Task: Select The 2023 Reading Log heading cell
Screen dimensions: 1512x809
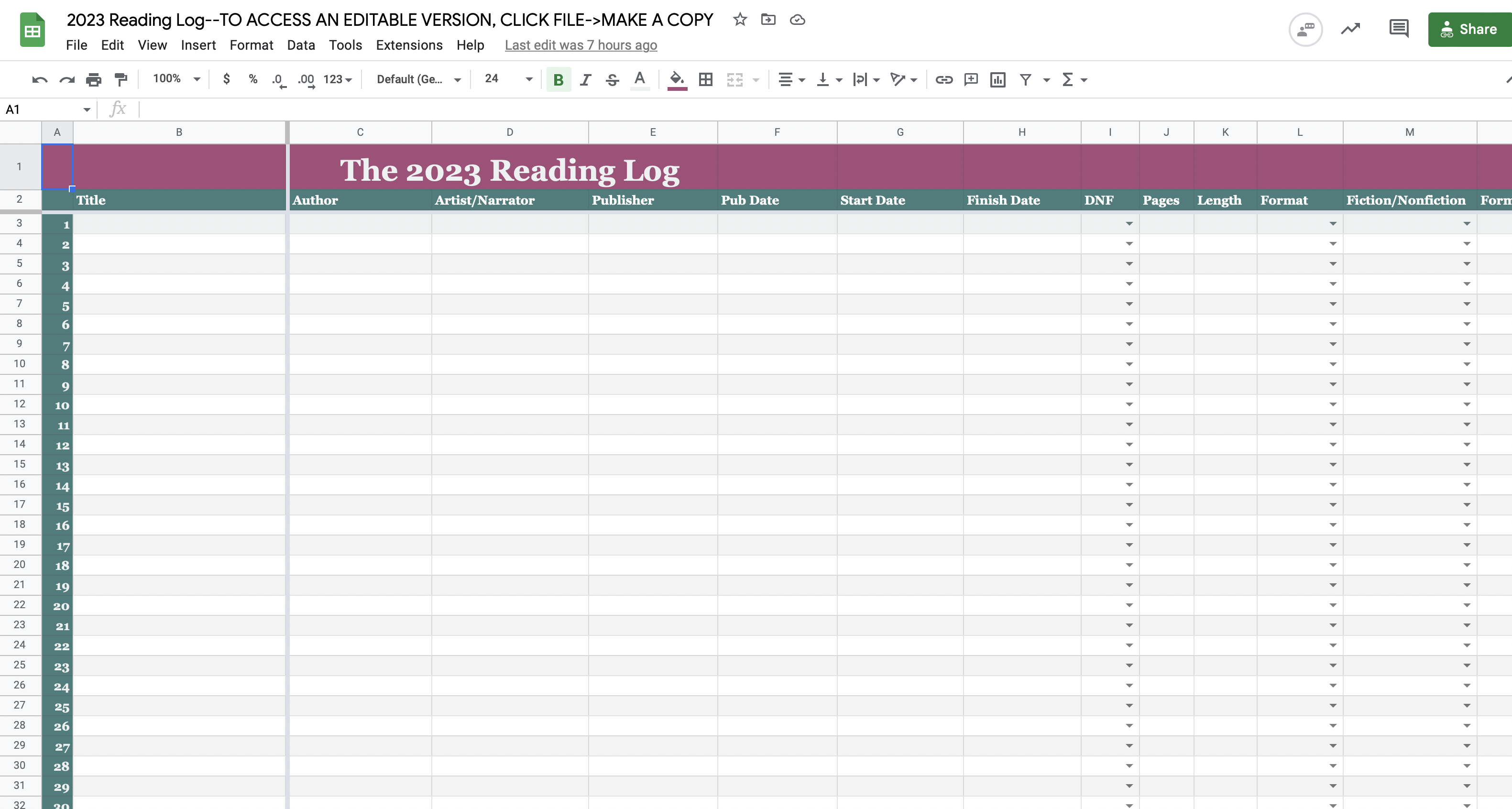Action: click(509, 170)
